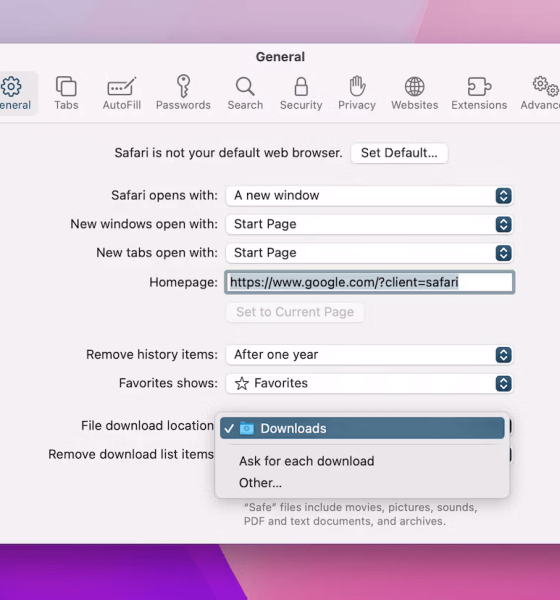Click the Set to Current Page button

(295, 312)
